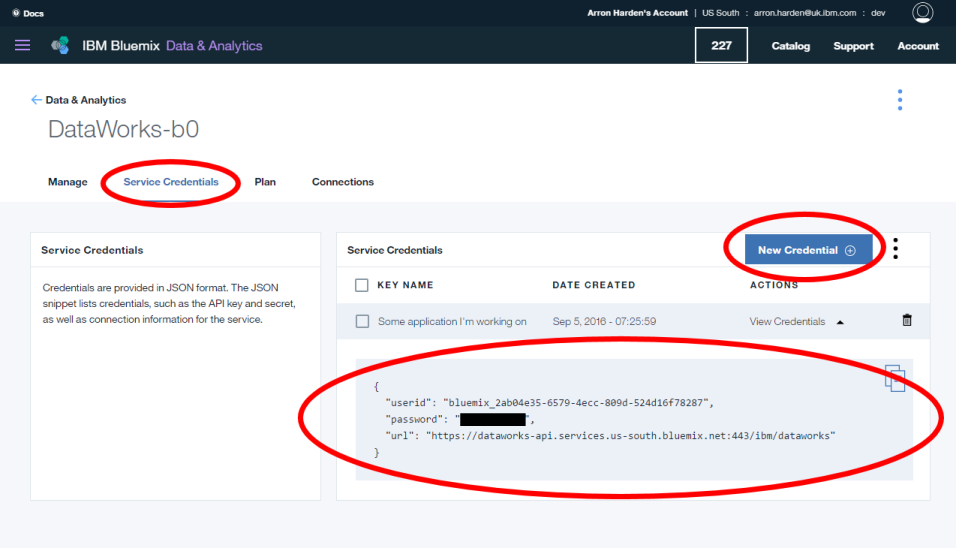Click the View Credentials link
This screenshot has height=548, width=956.
tap(787, 321)
